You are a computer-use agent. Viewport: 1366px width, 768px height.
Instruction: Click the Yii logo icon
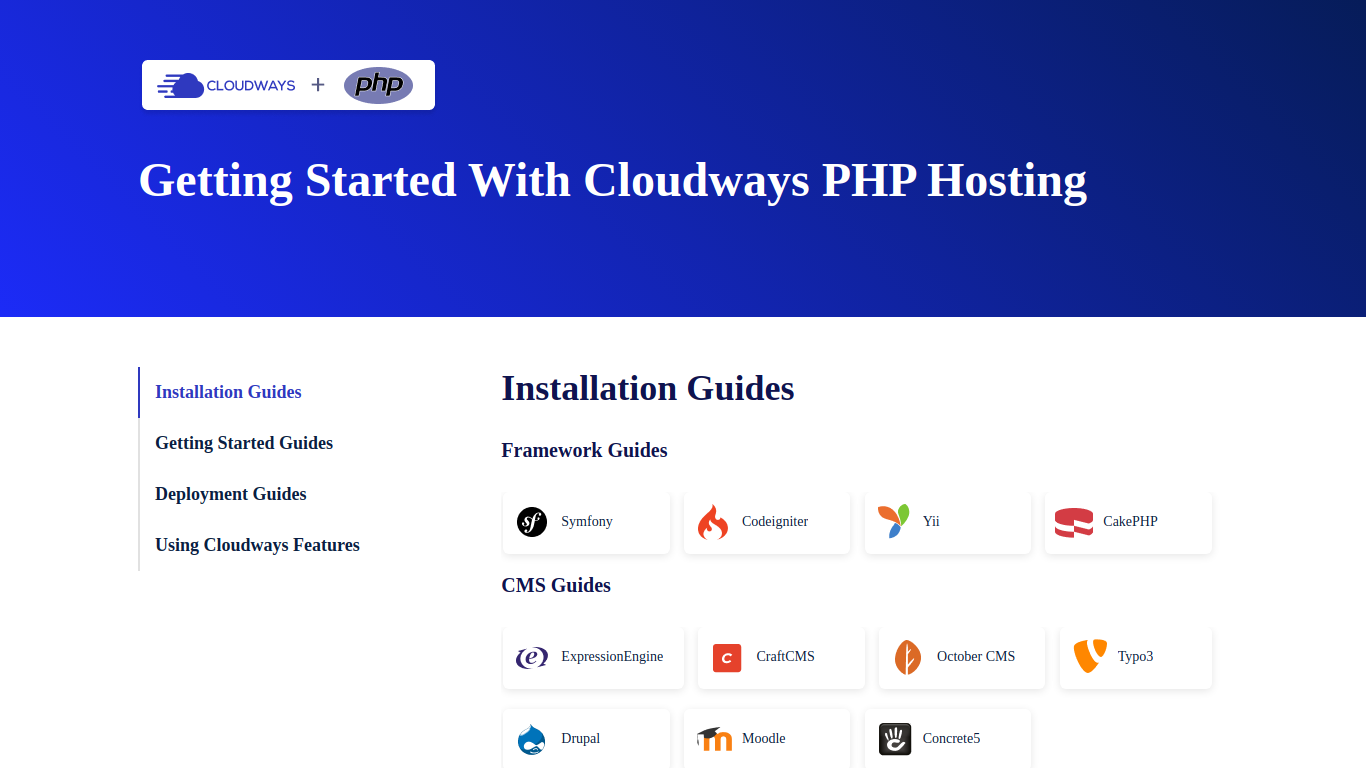point(894,522)
